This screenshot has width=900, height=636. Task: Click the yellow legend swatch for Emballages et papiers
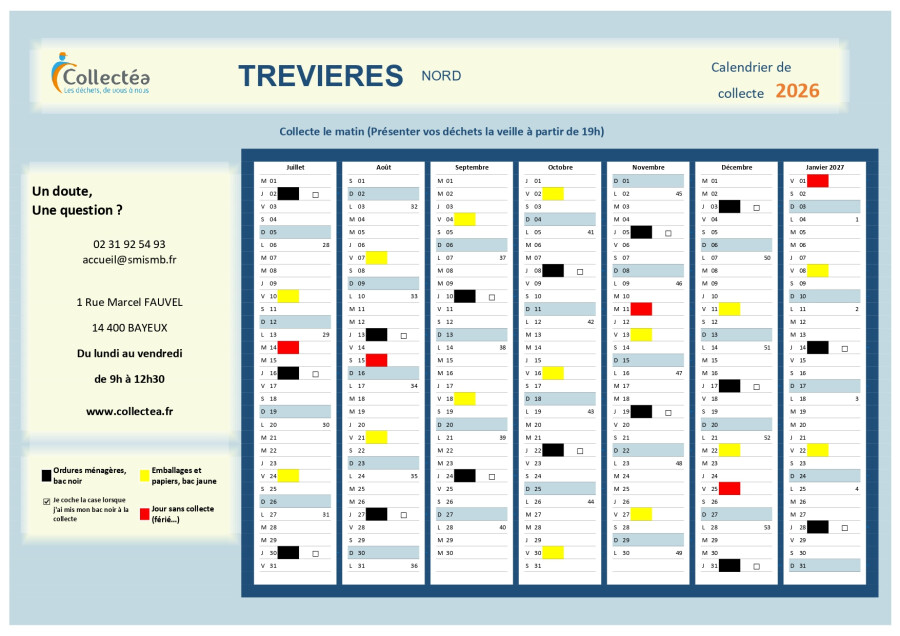click(145, 475)
